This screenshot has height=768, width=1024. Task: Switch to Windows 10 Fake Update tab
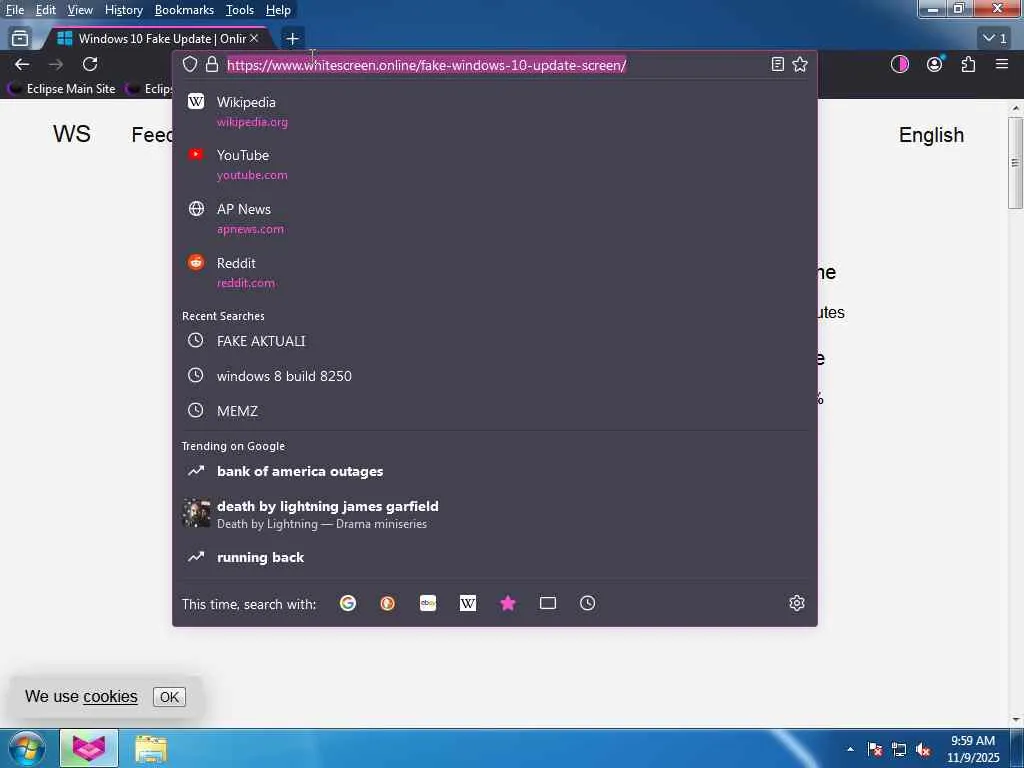pos(155,39)
